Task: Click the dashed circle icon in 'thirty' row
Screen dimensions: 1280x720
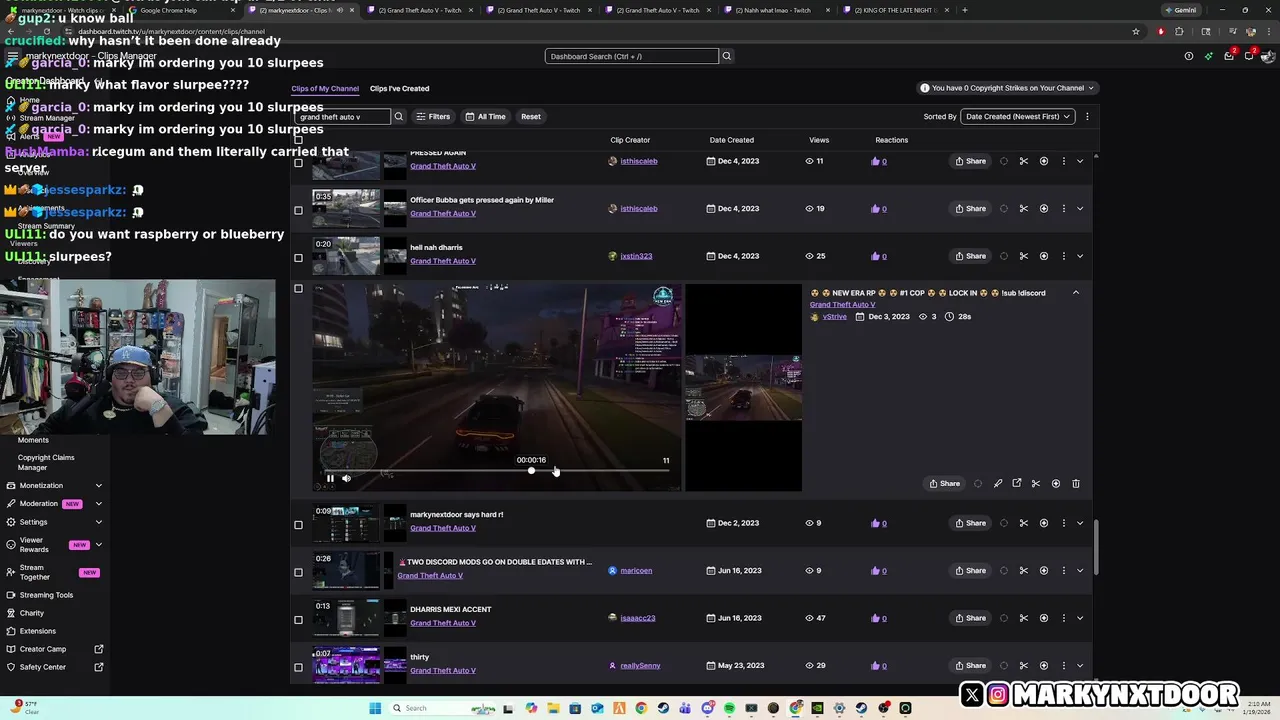Action: tap(1003, 665)
